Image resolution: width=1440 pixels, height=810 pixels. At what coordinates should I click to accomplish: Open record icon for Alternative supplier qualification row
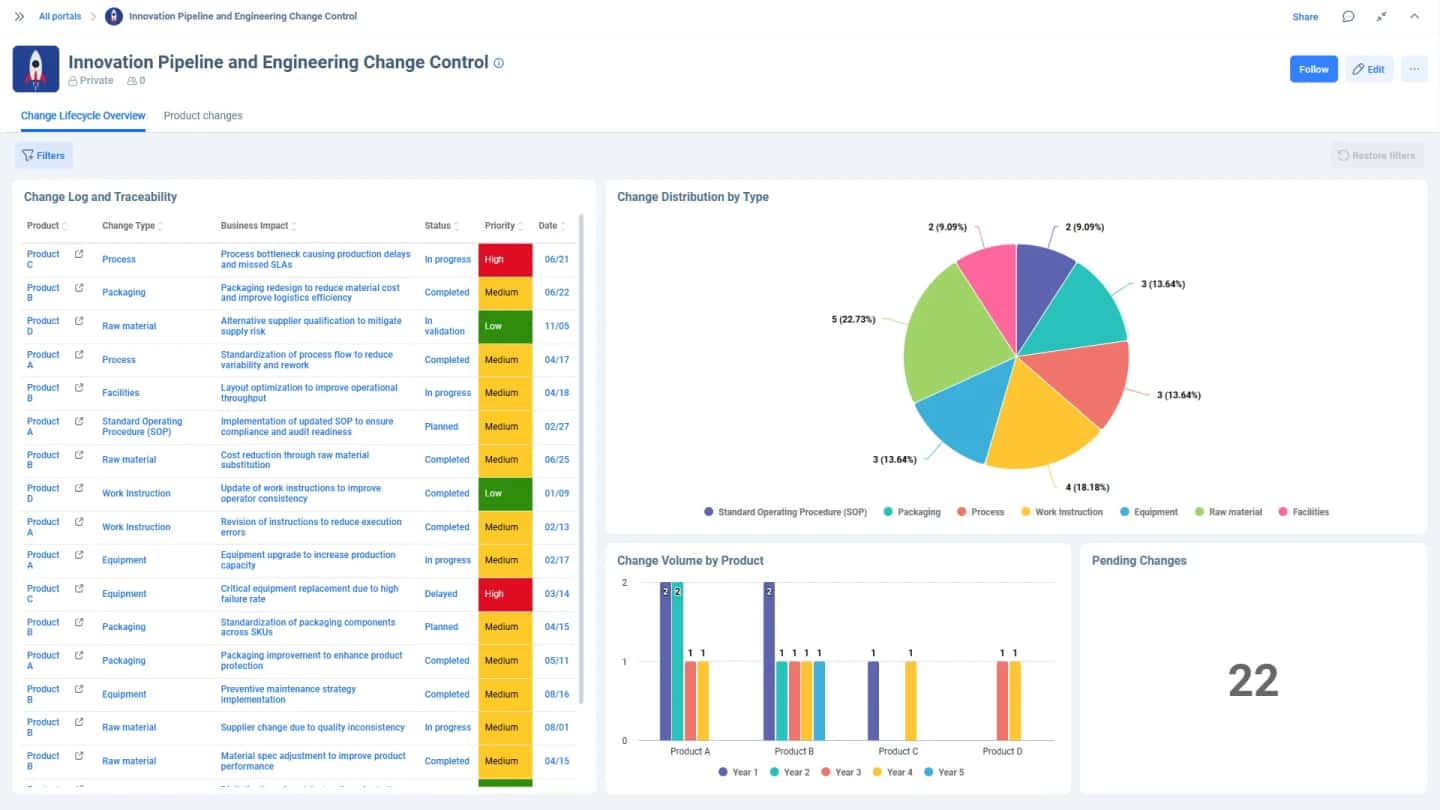[x=79, y=321]
